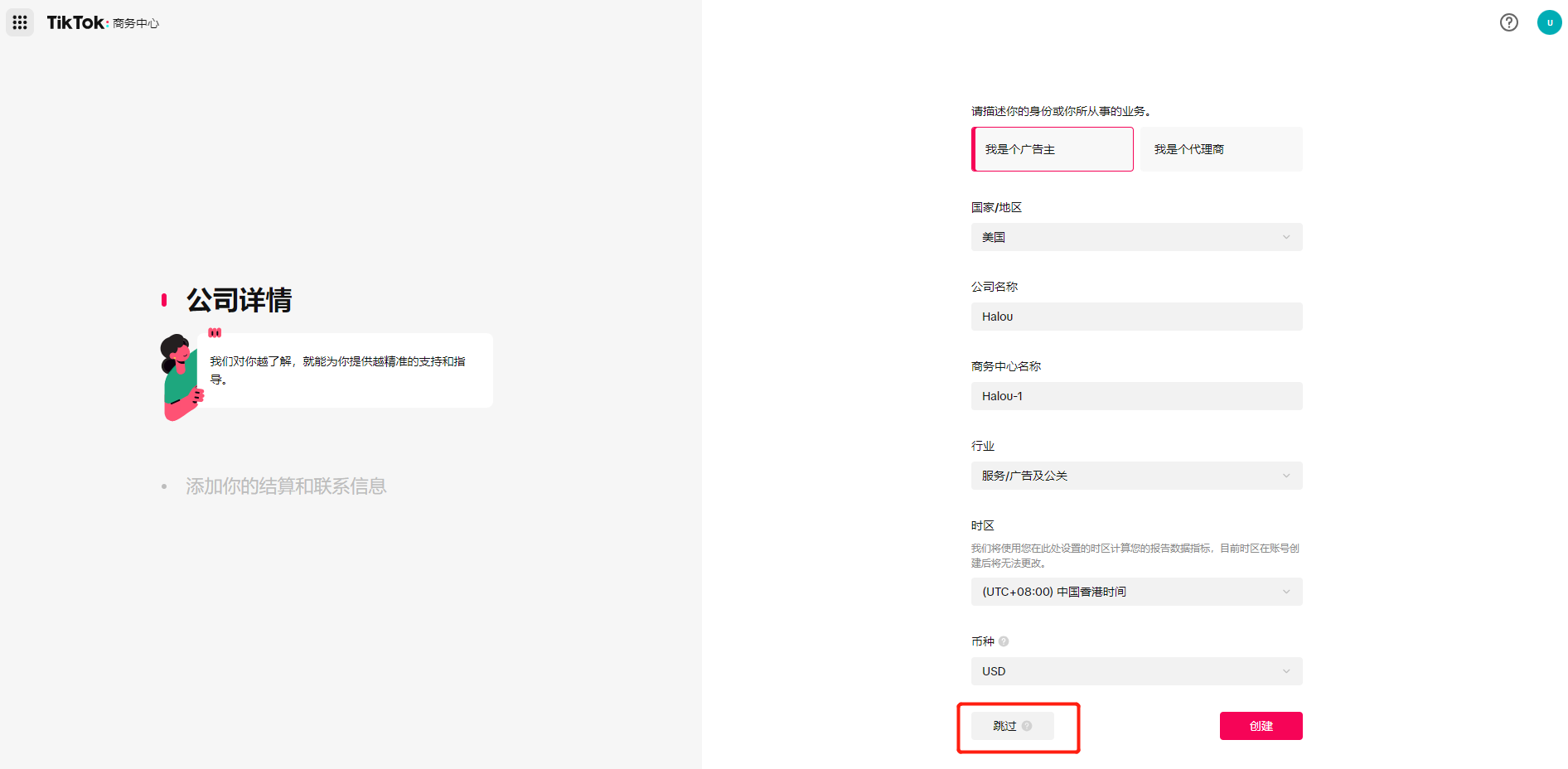The image size is (1568, 769).
Task: Open the 币种 dropdown showing USD
Action: pyautogui.click(x=1137, y=671)
